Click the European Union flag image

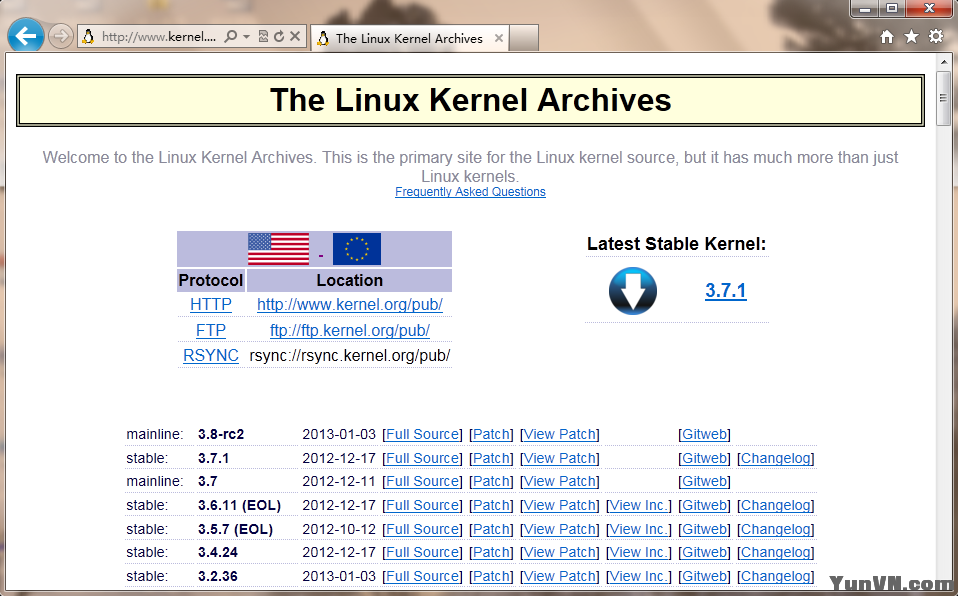tap(357, 249)
